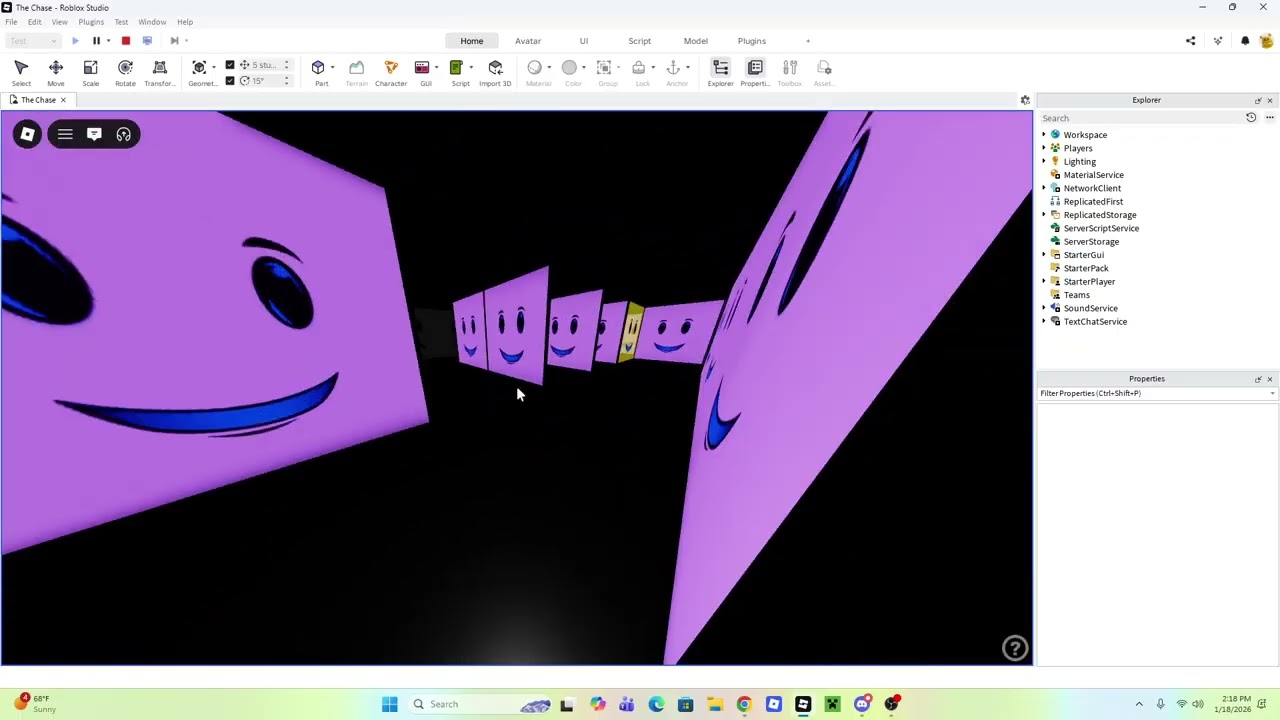
Task: Select the ReplicatedFirst item
Action: point(1093,202)
